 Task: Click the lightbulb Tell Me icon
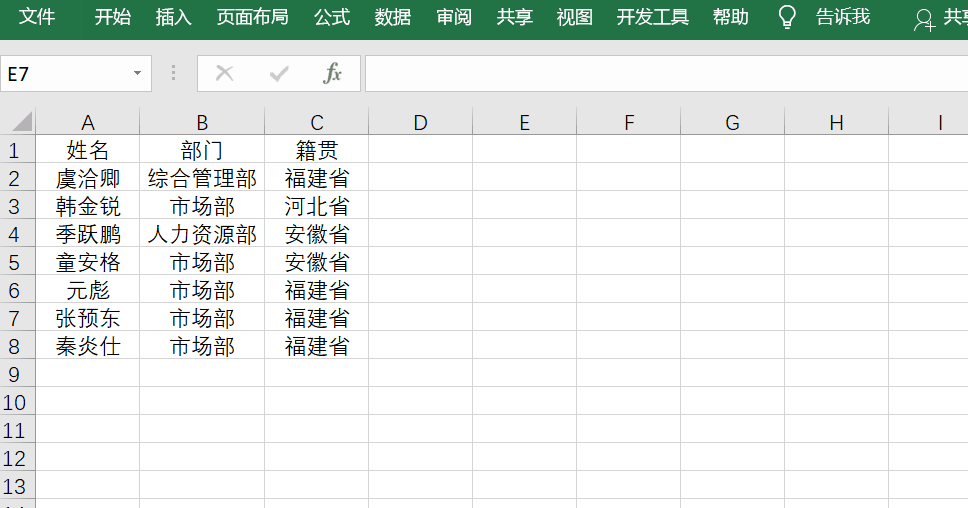(788, 17)
